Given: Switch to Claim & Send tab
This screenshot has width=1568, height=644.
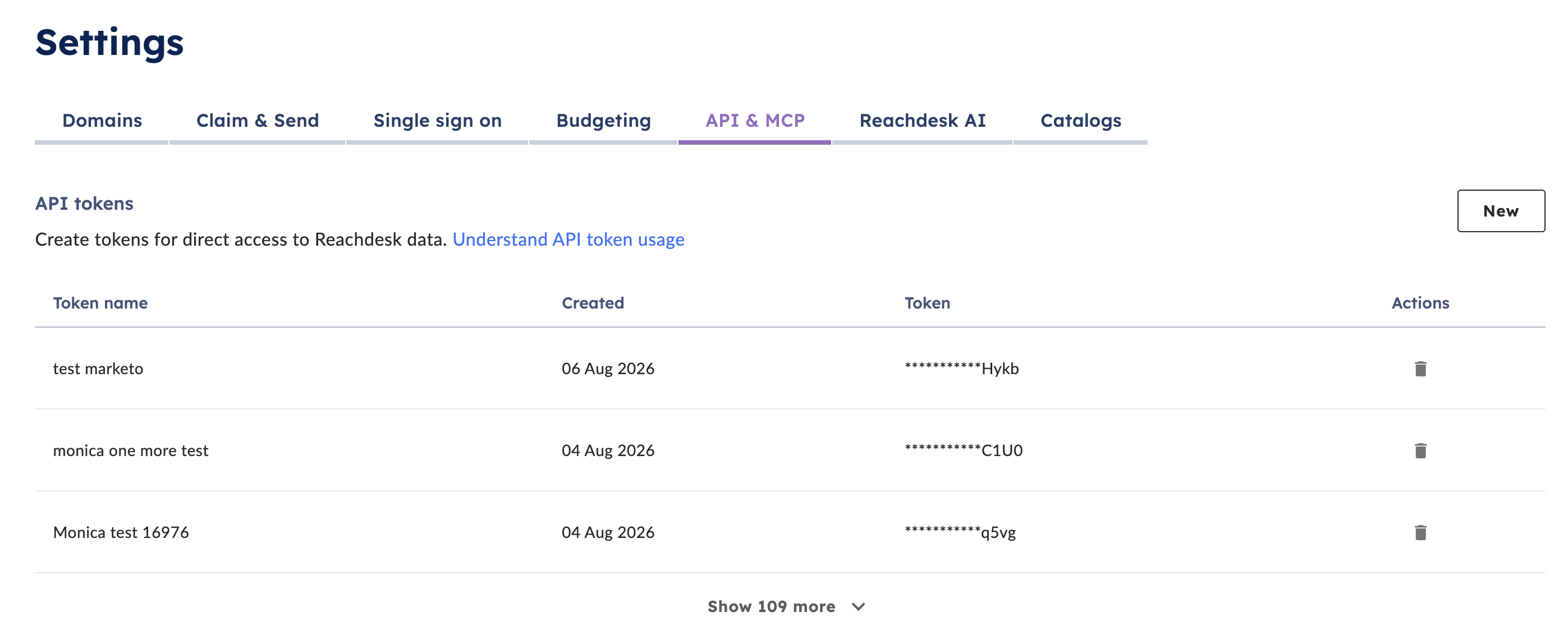Looking at the screenshot, I should (x=258, y=121).
